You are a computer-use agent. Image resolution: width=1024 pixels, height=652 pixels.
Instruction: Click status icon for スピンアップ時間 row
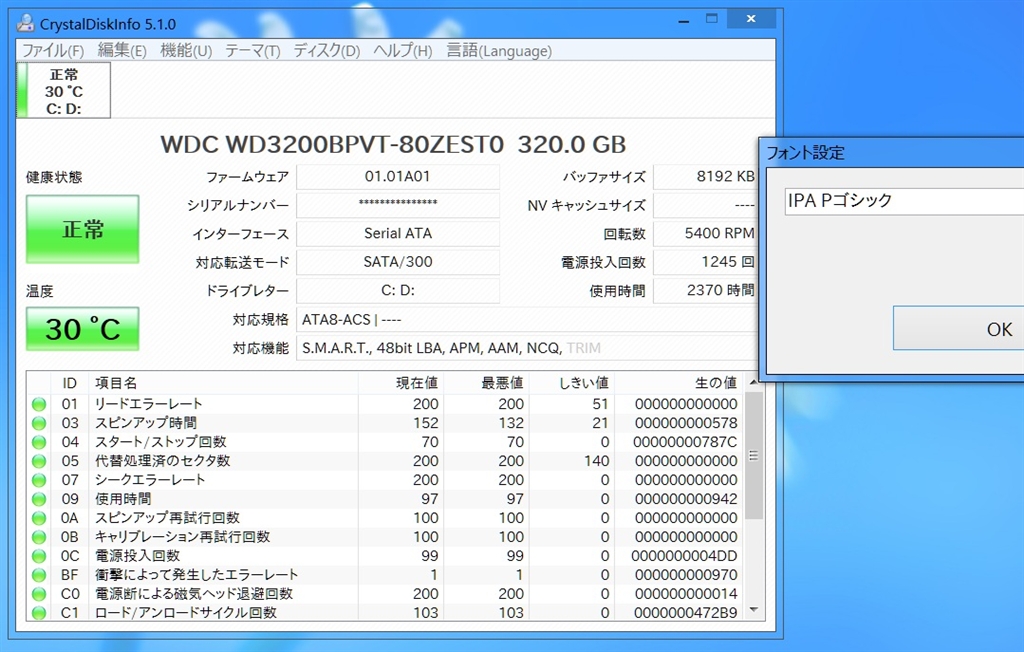pyautogui.click(x=39, y=423)
